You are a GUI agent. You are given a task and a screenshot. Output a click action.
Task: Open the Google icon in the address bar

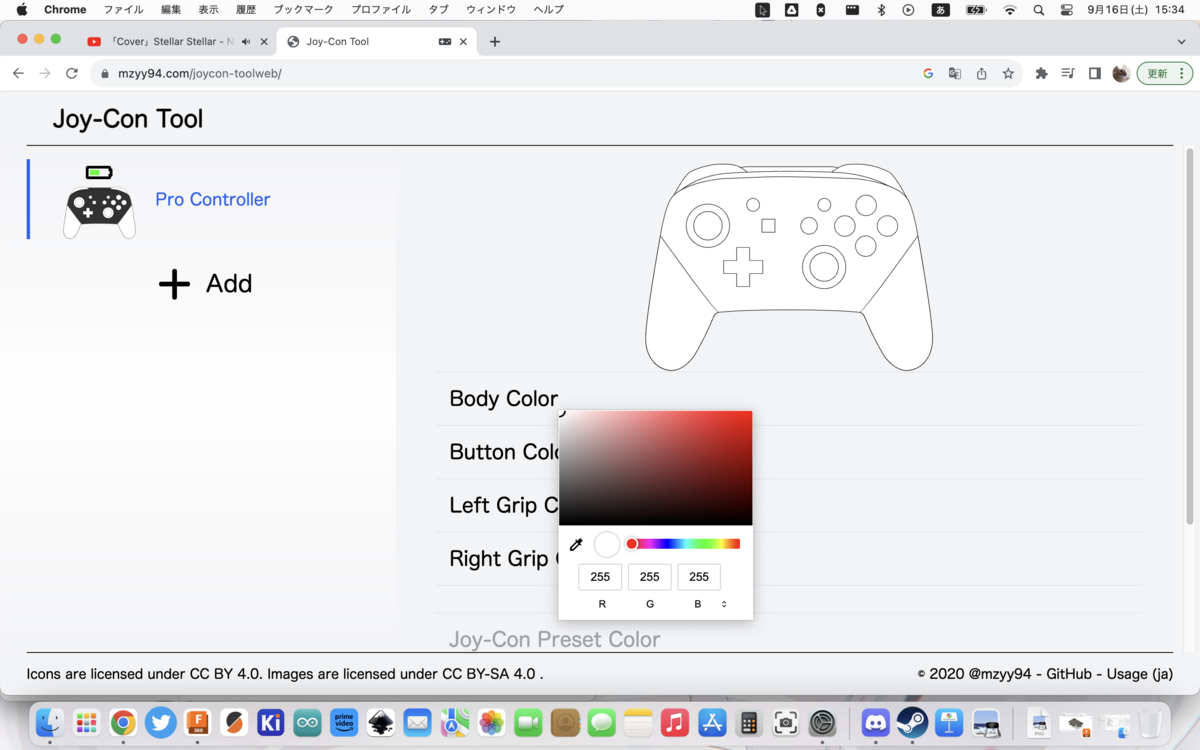click(928, 73)
